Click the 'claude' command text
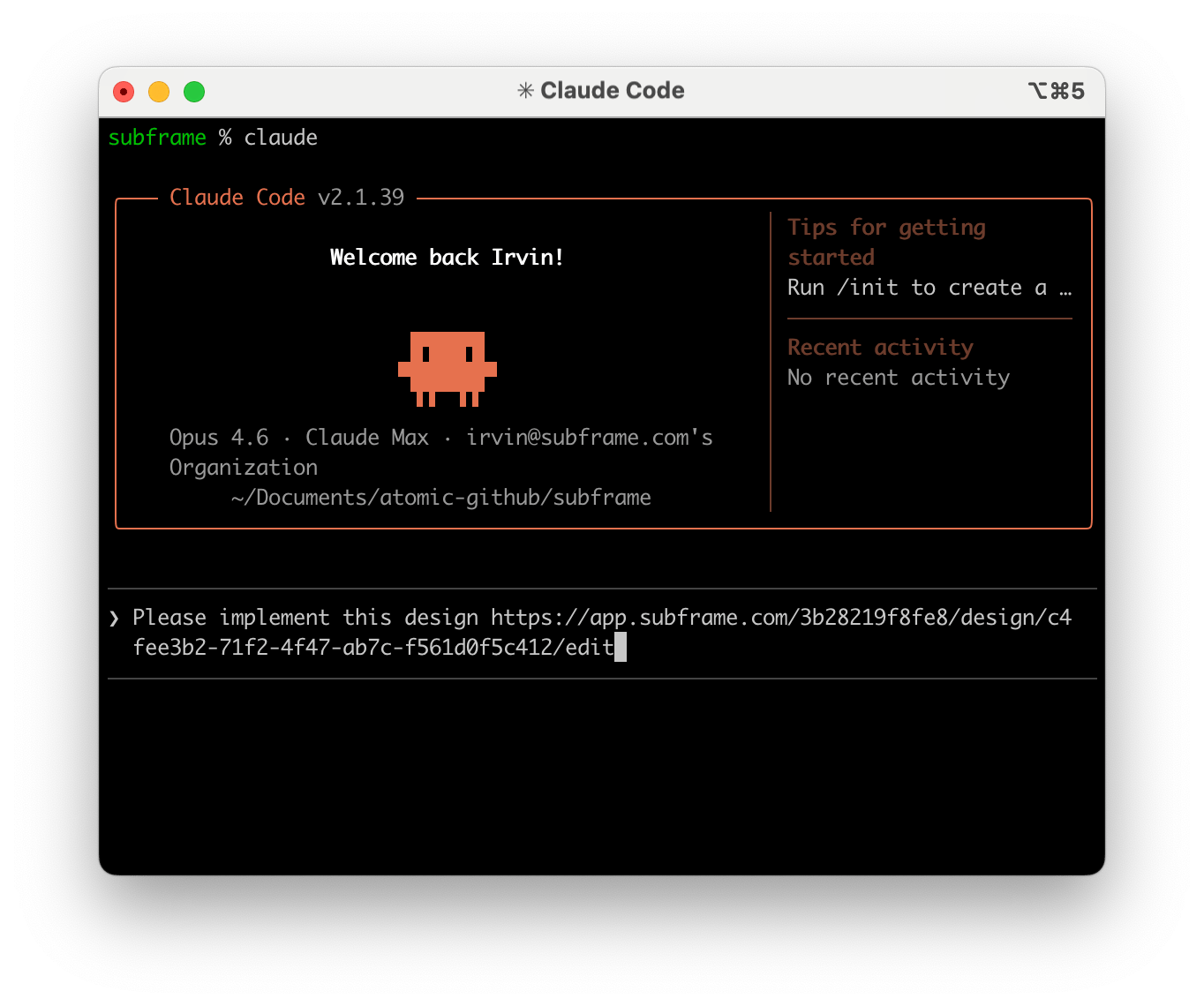Viewport: 1204px width, 1006px height. 281,138
